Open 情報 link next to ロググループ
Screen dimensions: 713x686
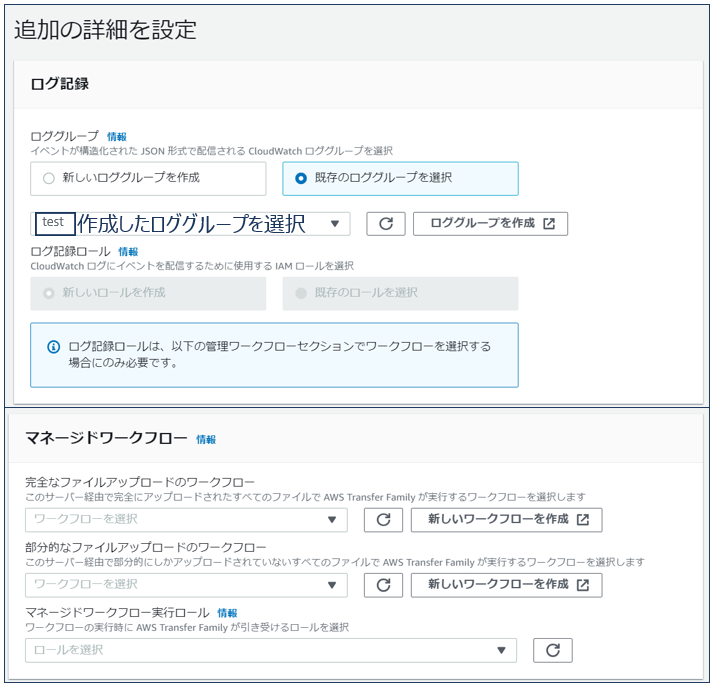117,136
